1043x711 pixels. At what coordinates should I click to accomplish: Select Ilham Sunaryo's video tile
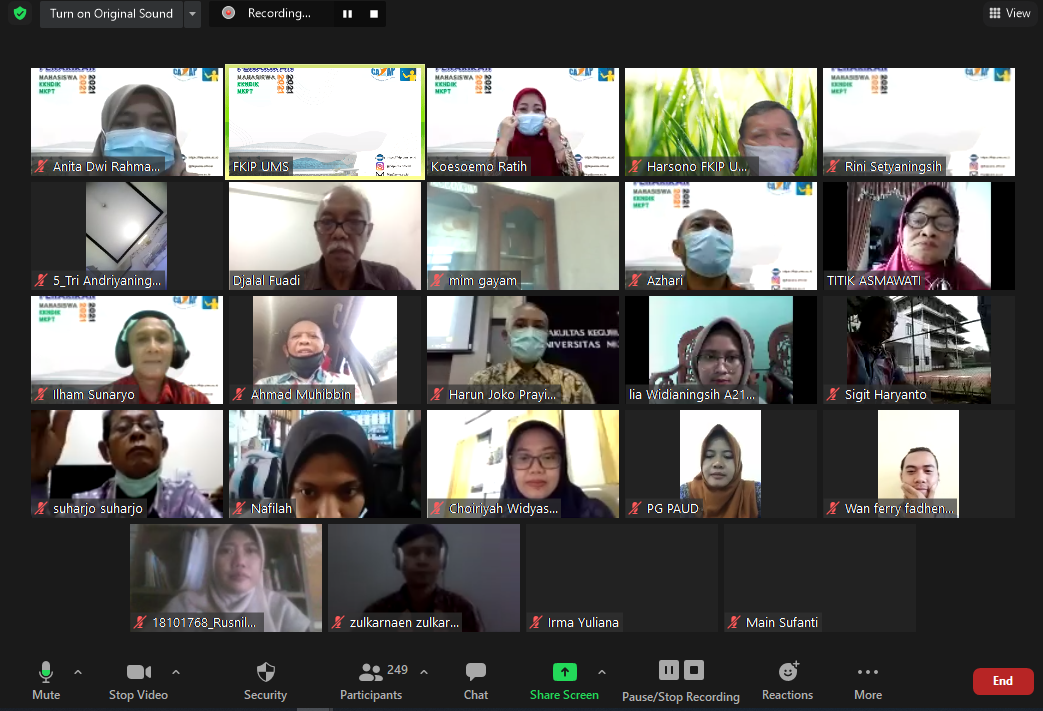127,350
